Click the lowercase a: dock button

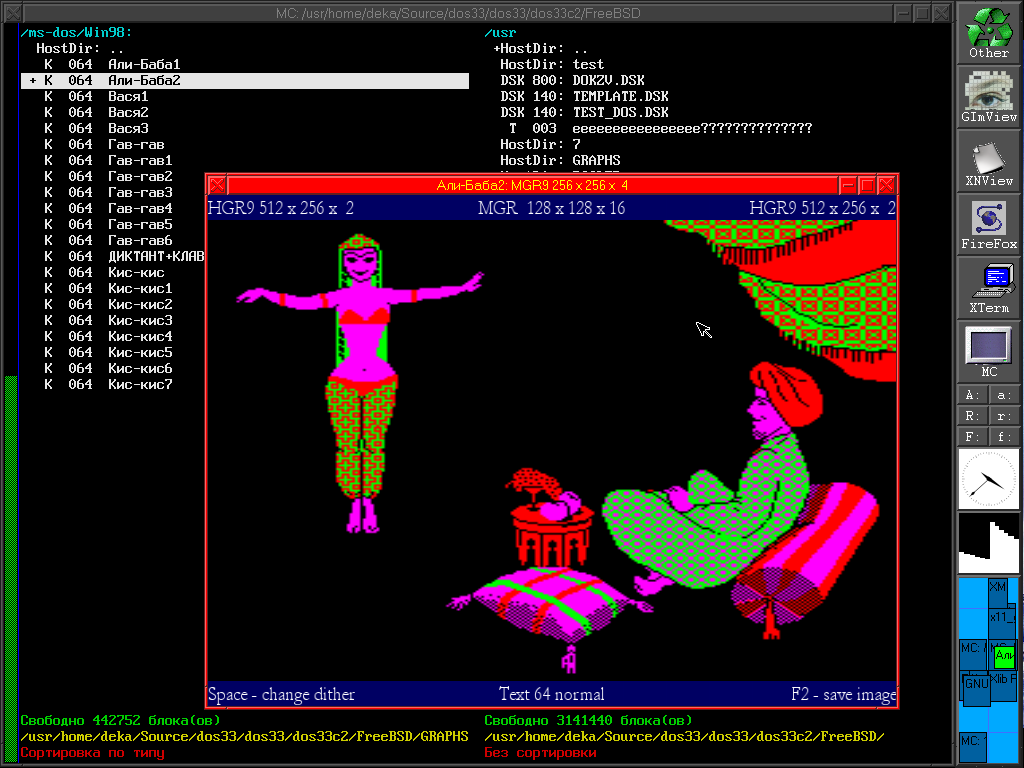pyautogui.click(x=1004, y=395)
